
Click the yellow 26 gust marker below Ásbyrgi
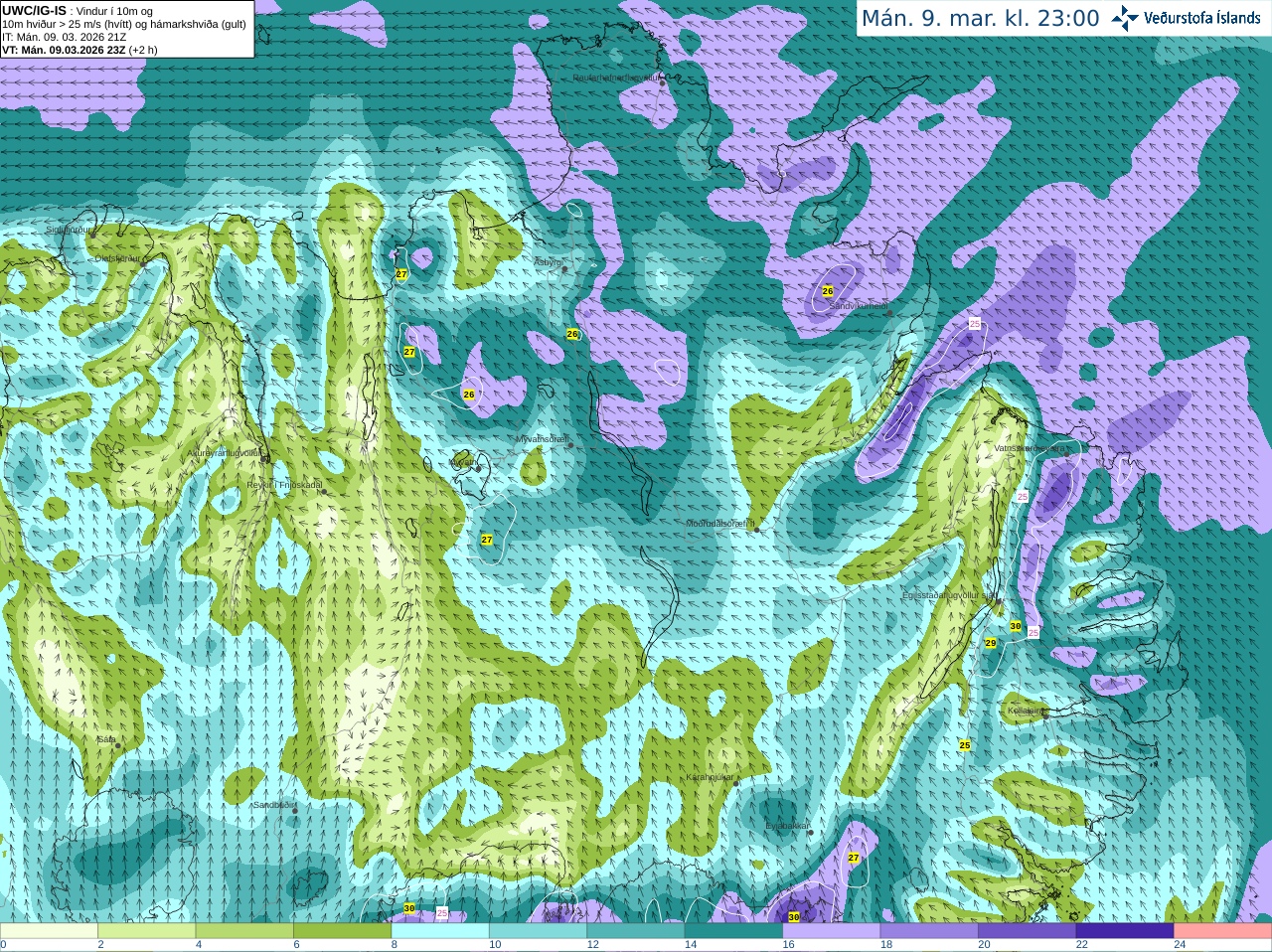pos(572,334)
